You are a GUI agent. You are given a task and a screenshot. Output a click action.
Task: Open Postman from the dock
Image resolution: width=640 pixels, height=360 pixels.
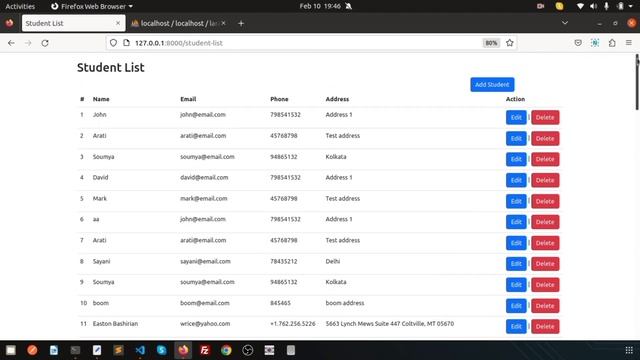(x=32, y=350)
